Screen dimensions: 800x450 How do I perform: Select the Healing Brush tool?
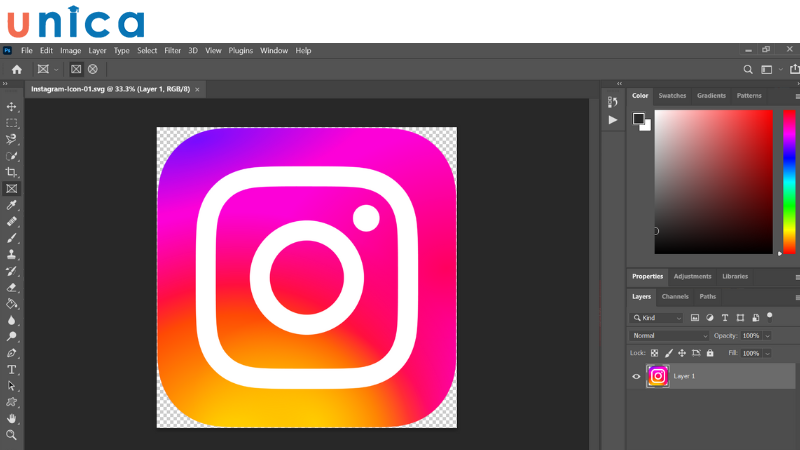tap(11, 221)
